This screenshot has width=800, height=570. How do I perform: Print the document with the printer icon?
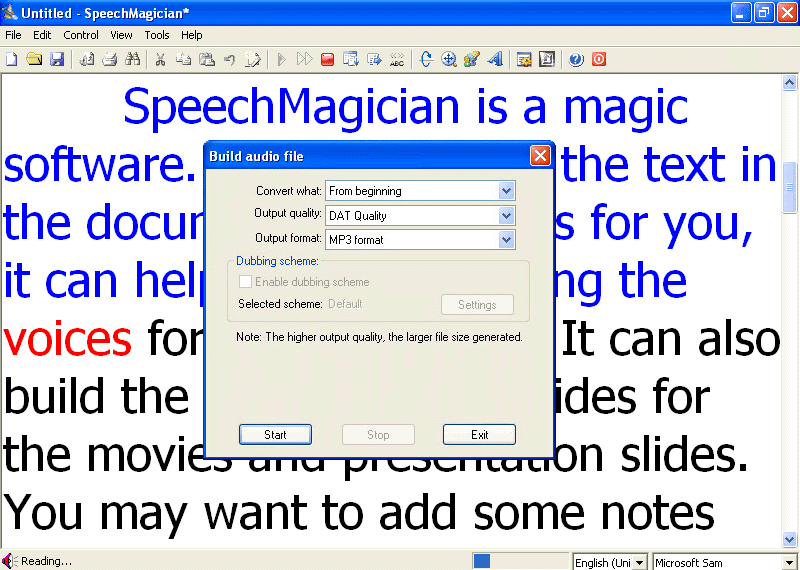pyautogui.click(x=109, y=59)
